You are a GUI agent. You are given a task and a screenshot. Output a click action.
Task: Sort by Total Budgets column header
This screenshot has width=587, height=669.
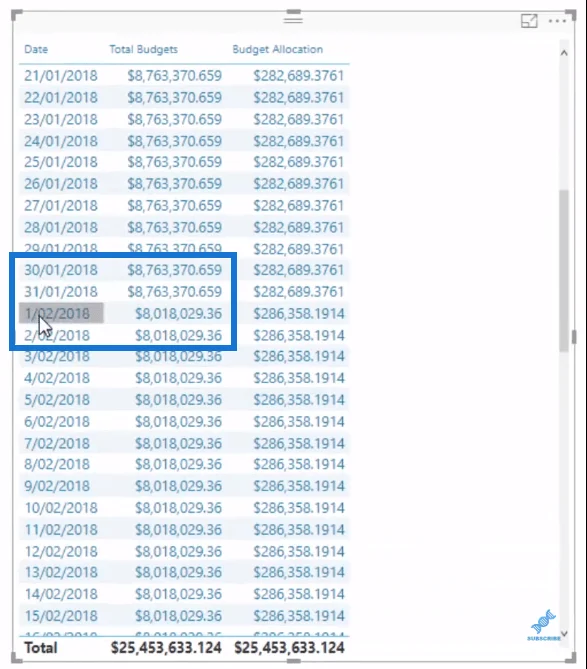[x=143, y=49]
